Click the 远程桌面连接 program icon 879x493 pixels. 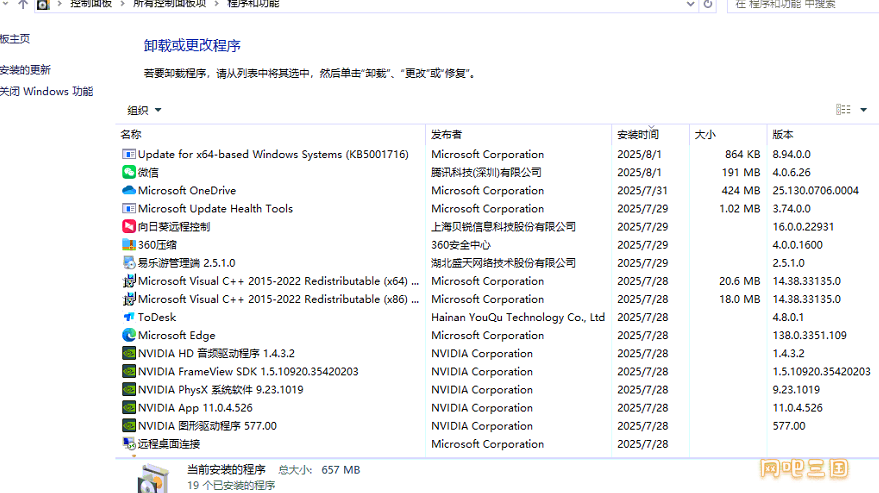tap(129, 444)
